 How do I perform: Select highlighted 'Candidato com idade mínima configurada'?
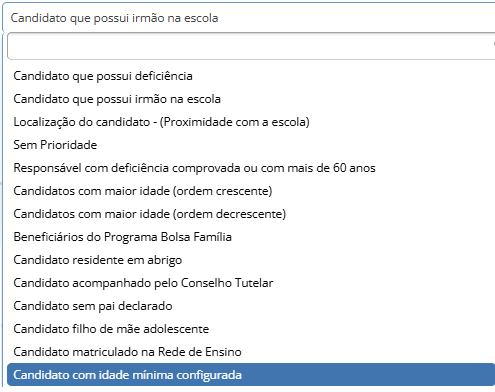251,375
